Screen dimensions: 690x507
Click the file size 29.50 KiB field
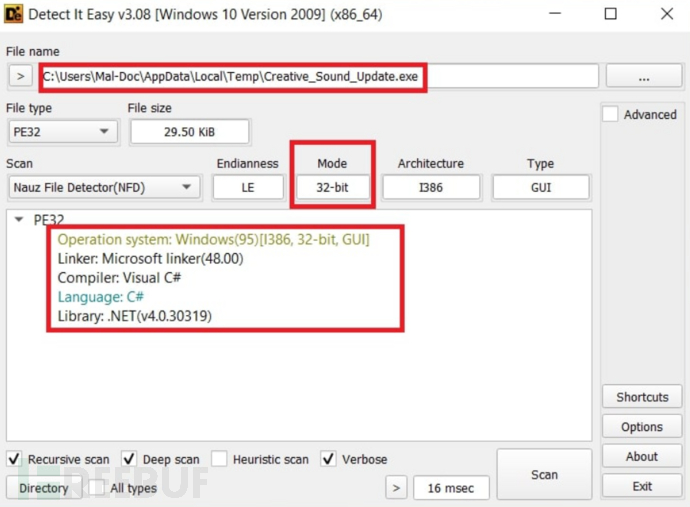(190, 132)
